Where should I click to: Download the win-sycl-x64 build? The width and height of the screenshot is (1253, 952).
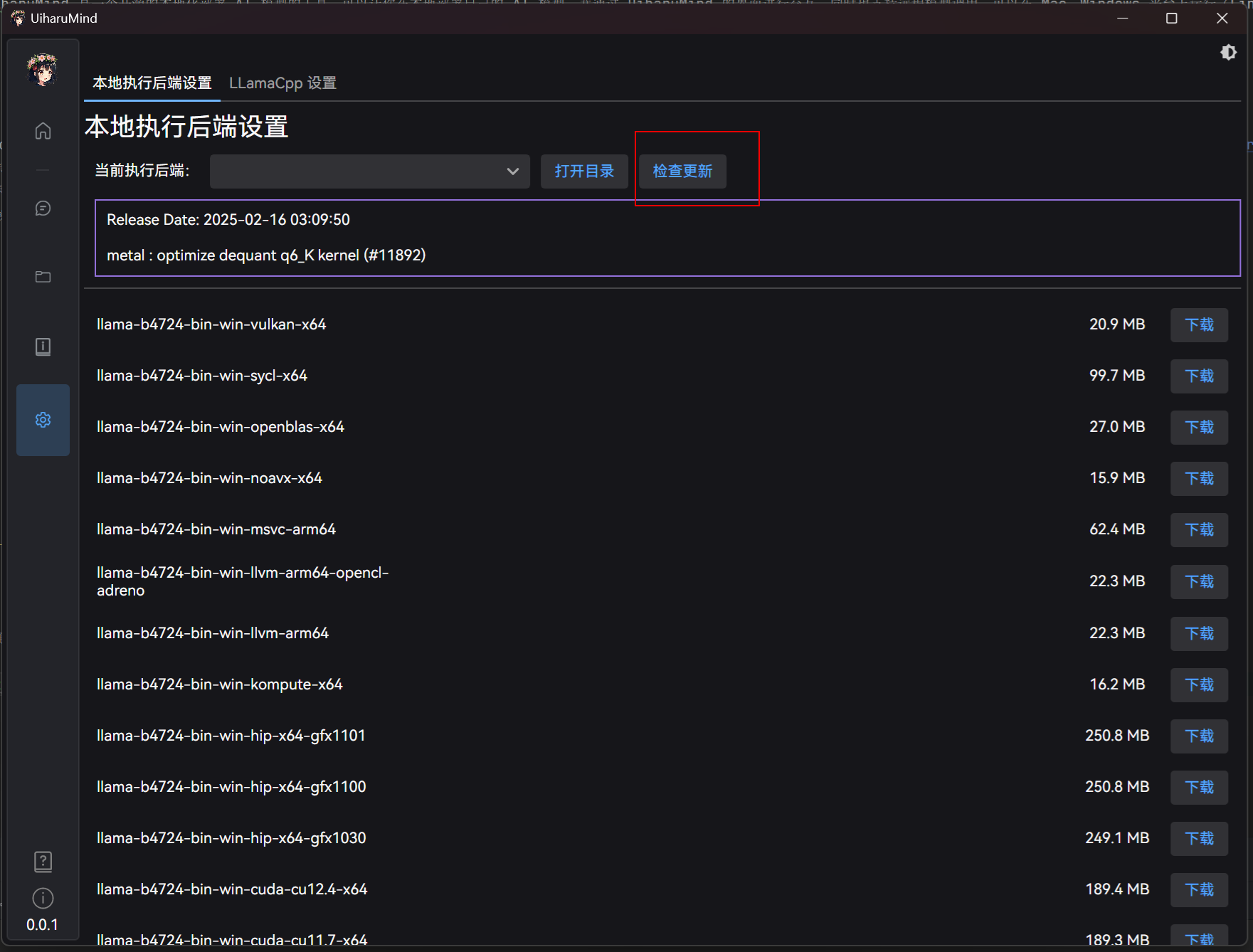[x=1199, y=376]
